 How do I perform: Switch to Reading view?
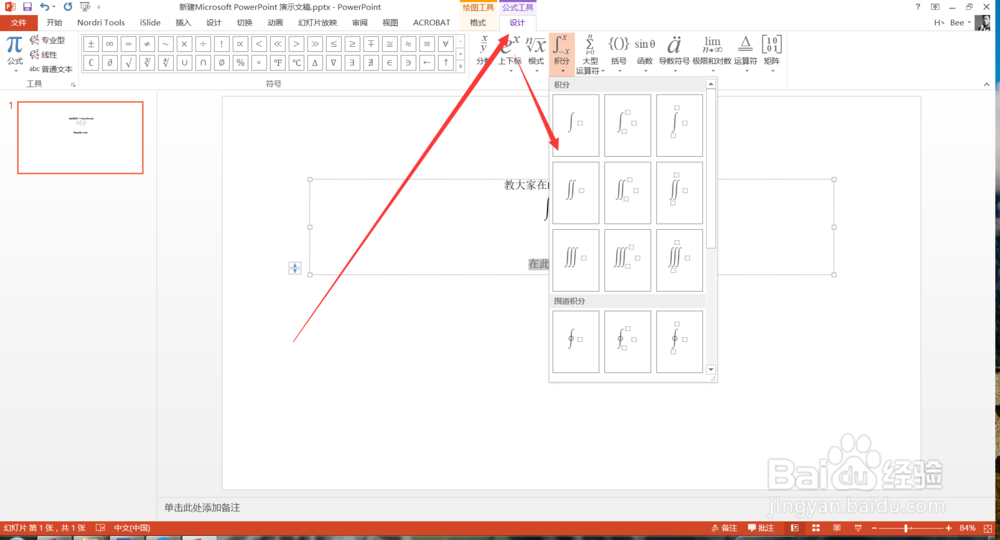[837, 528]
